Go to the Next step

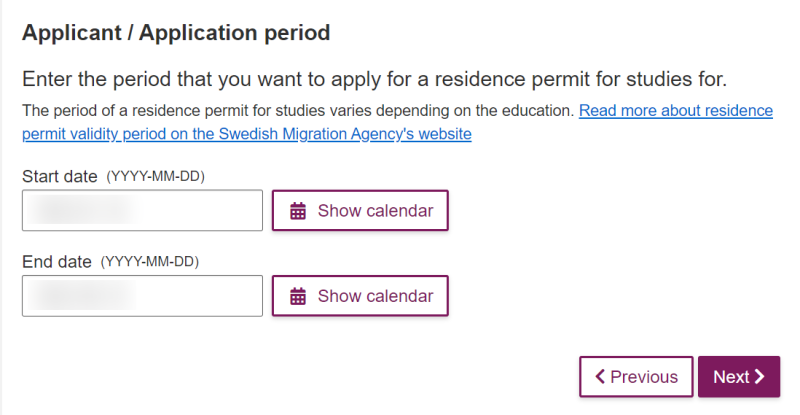[739, 377]
